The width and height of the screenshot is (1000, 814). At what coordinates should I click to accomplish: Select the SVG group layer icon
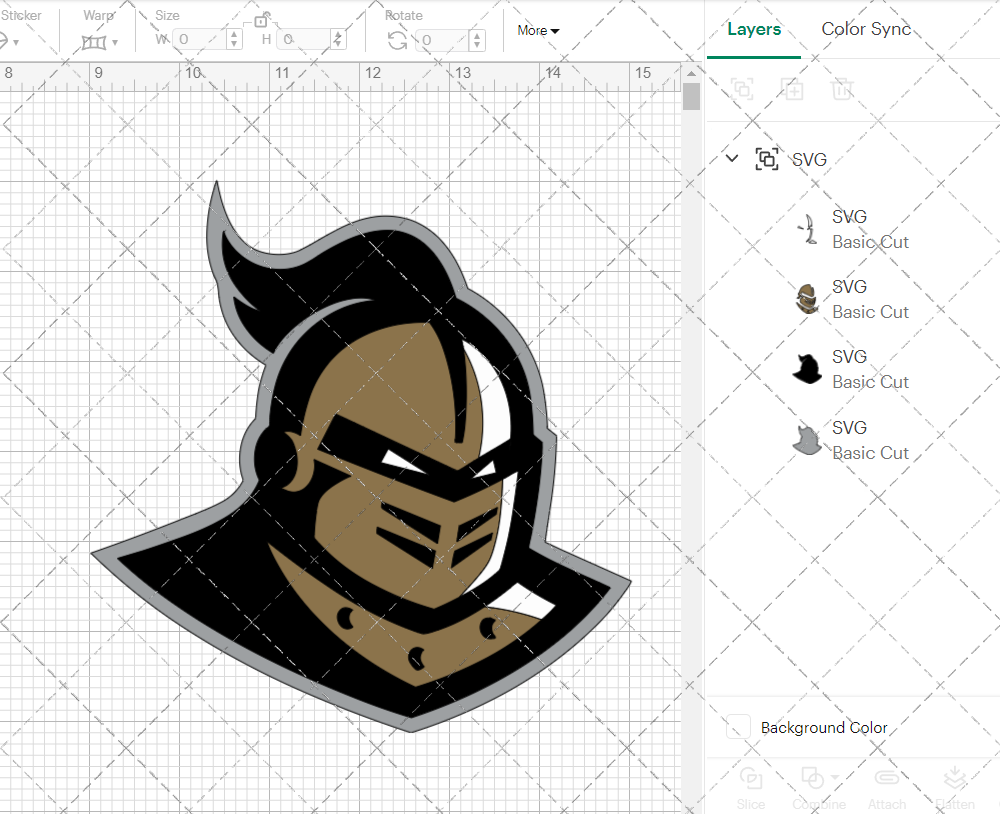coord(767,159)
